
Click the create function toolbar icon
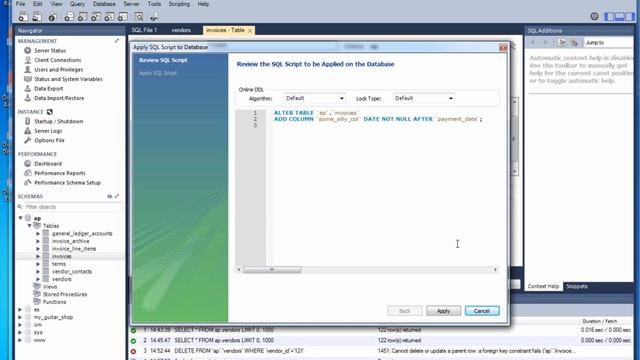(x=123, y=17)
